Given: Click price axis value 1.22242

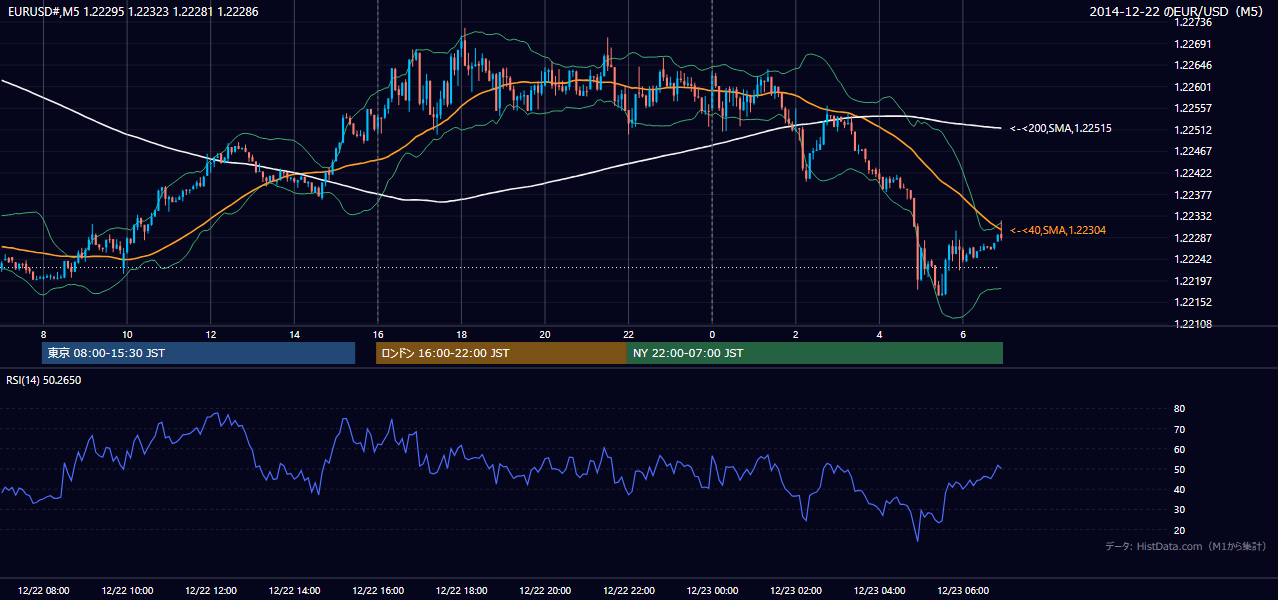Looking at the screenshot, I should click(x=1195, y=259).
